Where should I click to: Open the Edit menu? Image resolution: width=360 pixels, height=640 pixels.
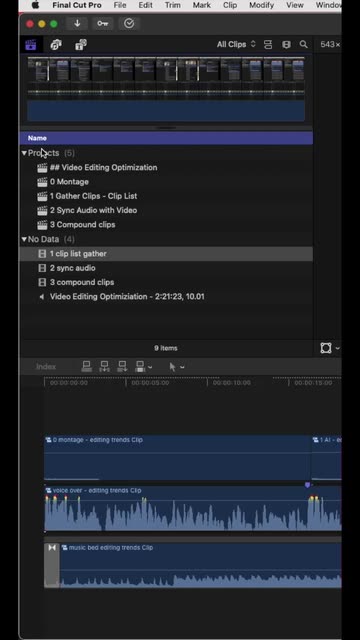pyautogui.click(x=145, y=5)
